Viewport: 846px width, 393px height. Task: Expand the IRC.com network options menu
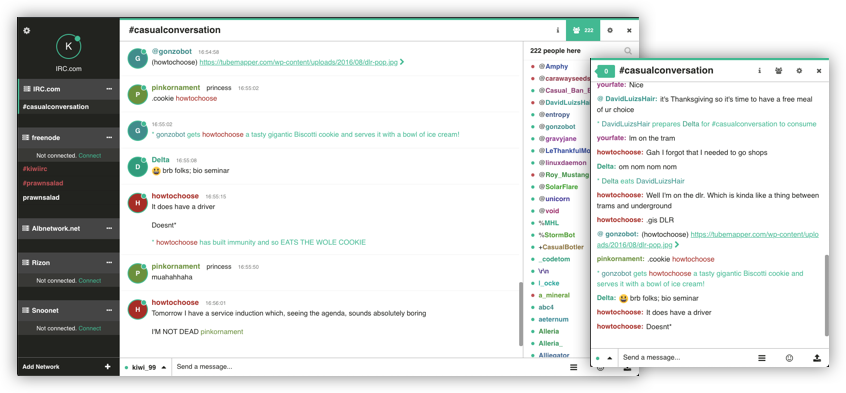click(110, 89)
